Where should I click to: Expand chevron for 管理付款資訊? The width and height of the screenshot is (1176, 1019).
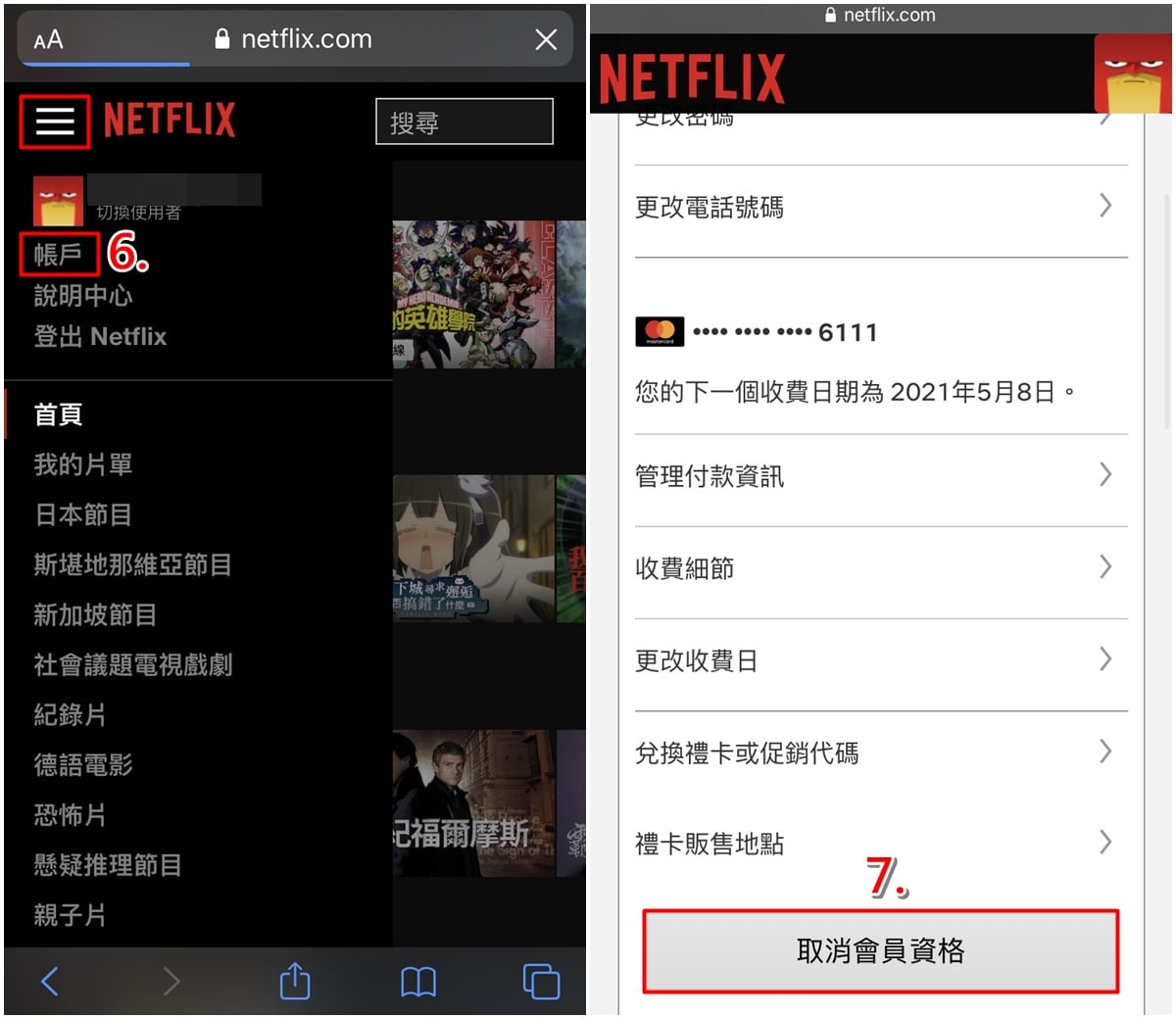point(1105,474)
